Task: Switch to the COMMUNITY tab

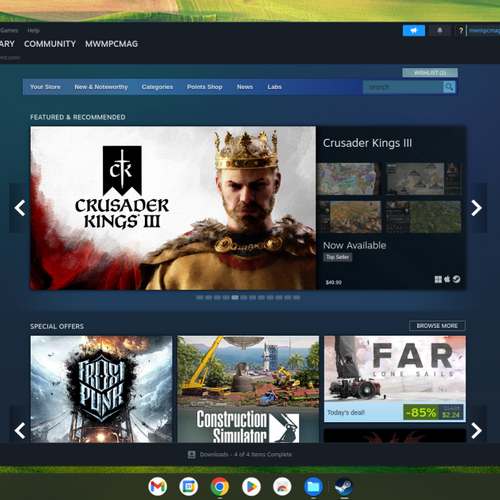Action: tap(50, 44)
